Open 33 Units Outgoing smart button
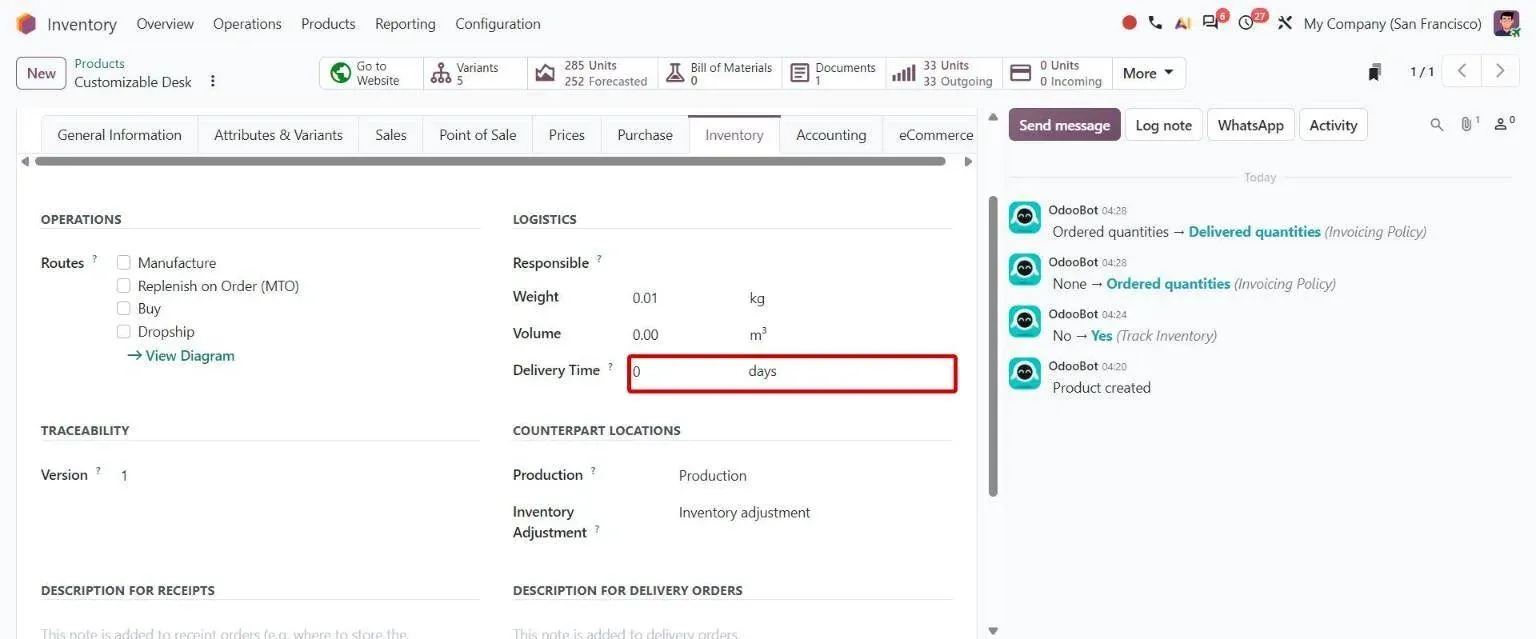 (944, 73)
